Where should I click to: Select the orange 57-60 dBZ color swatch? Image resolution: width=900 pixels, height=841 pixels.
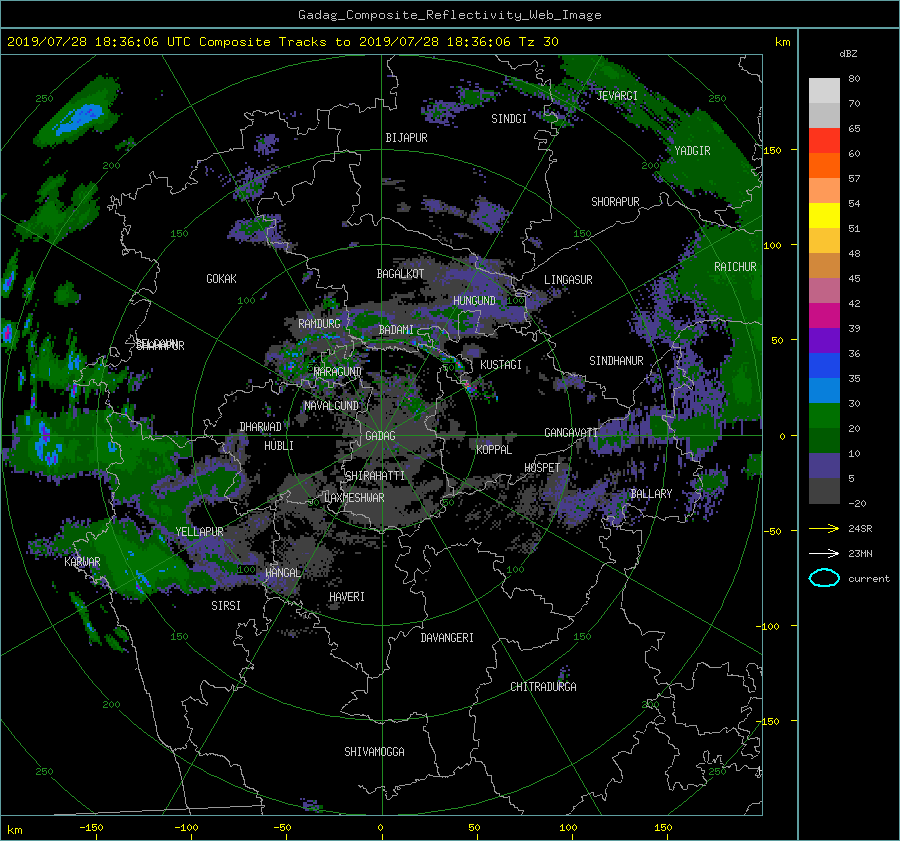[x=824, y=166]
